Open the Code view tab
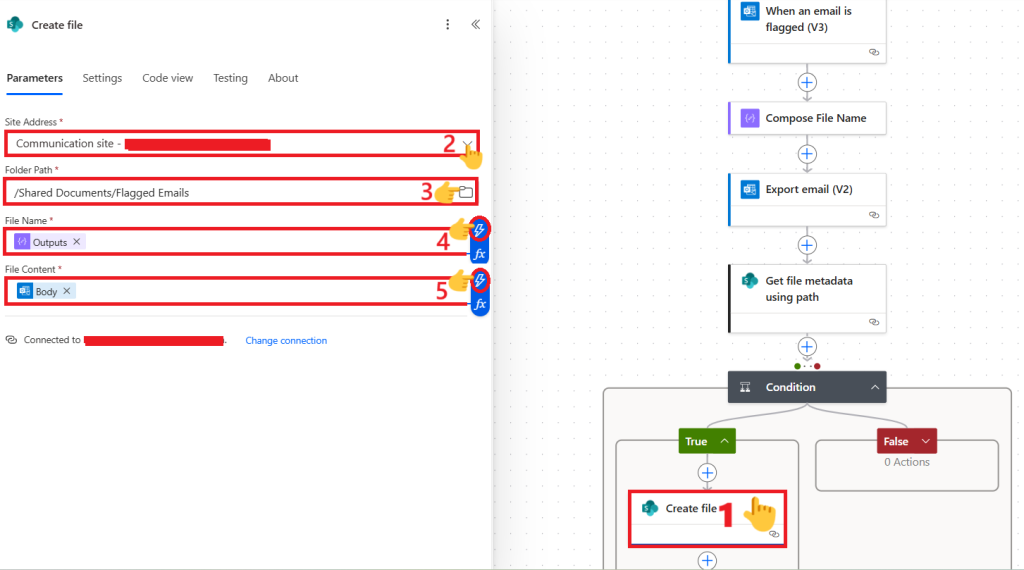Image resolution: width=1024 pixels, height=570 pixels. [x=167, y=78]
